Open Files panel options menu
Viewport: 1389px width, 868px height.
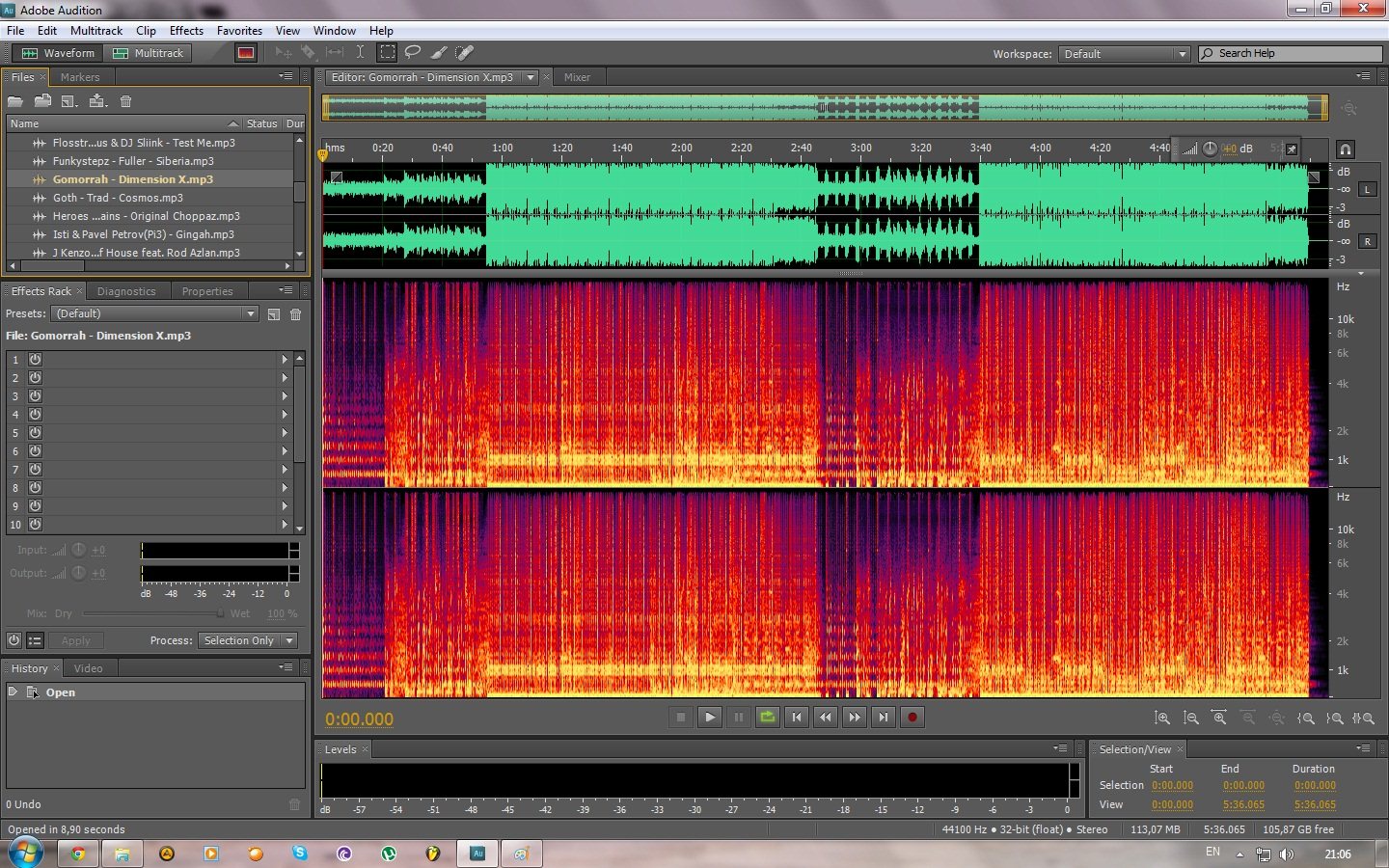[x=286, y=76]
